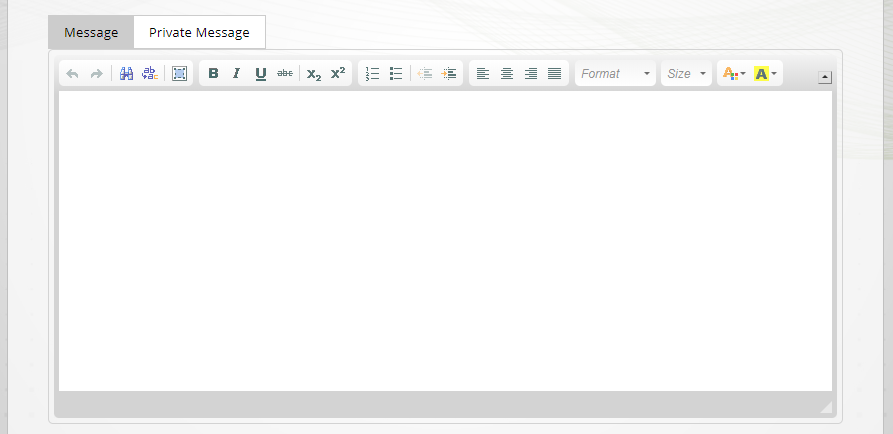Insert a numbered list
The width and height of the screenshot is (893, 434).
[x=372, y=74]
